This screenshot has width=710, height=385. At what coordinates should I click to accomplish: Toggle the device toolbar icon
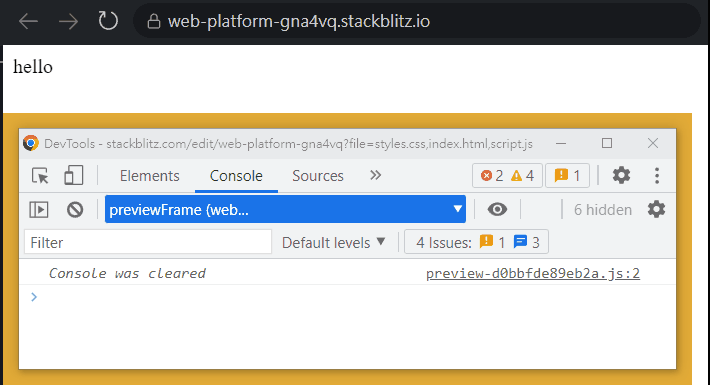[73, 176]
